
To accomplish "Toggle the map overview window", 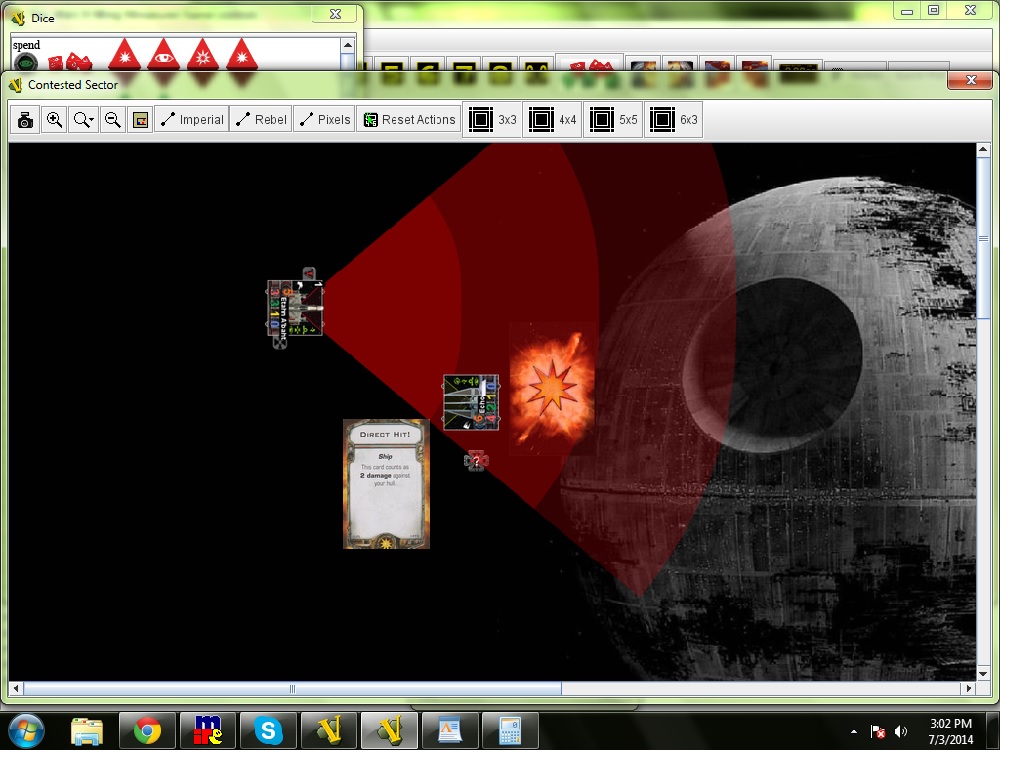I will (x=141, y=120).
